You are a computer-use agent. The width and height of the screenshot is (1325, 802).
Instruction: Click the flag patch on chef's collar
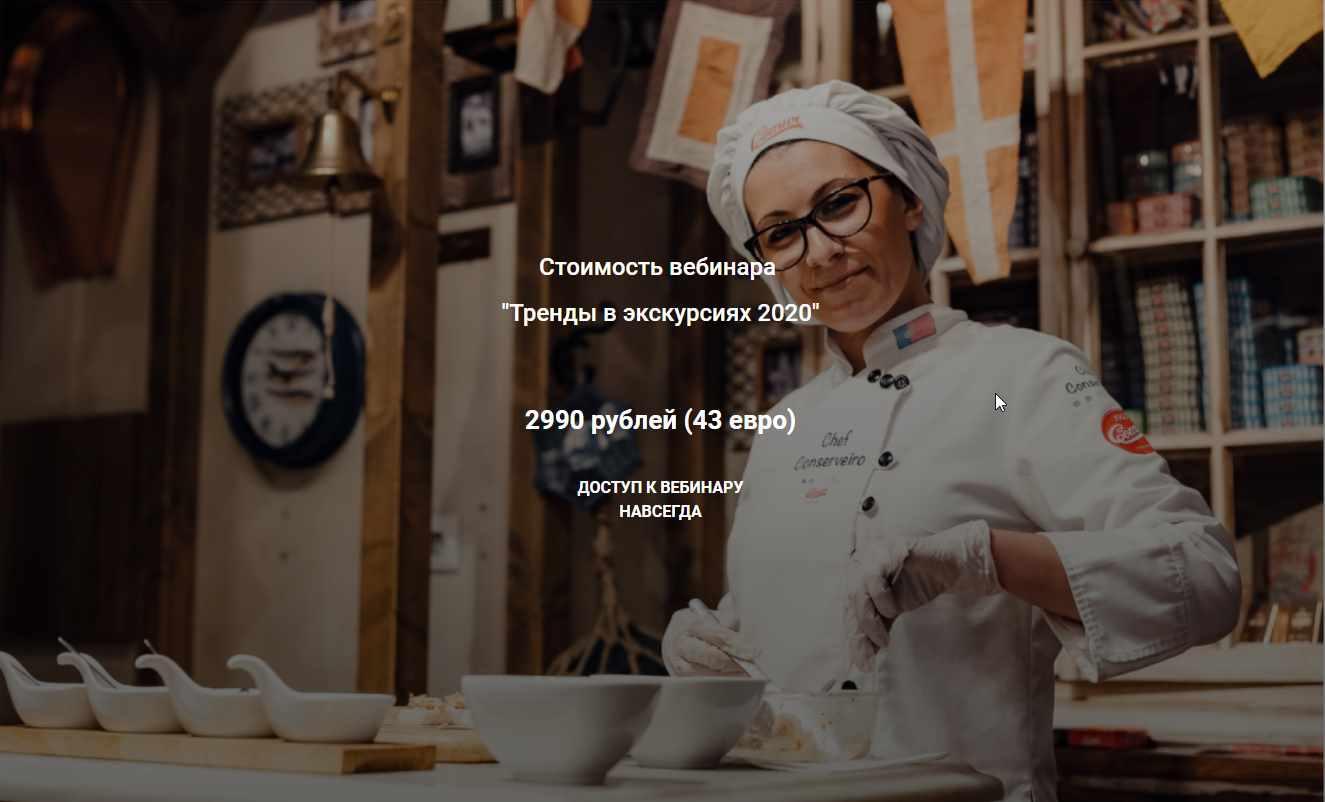[914, 330]
